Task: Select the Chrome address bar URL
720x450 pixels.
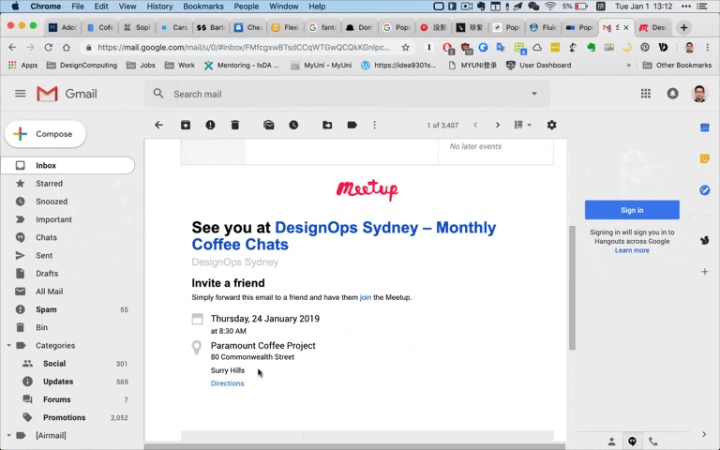Action: coord(243,47)
